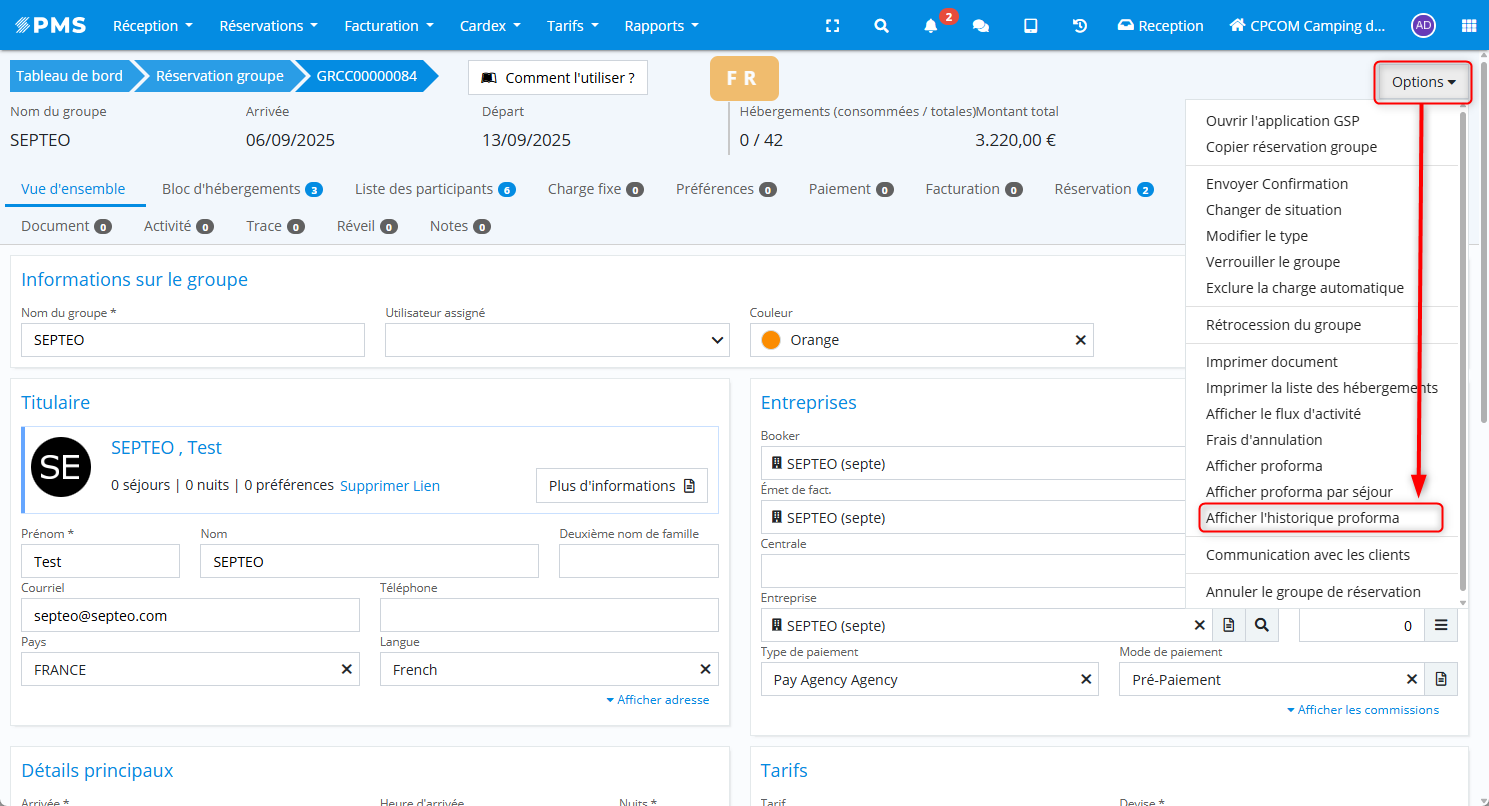Open notifications bell with red badge
Screen dimensions: 1489x806
tap(931, 26)
